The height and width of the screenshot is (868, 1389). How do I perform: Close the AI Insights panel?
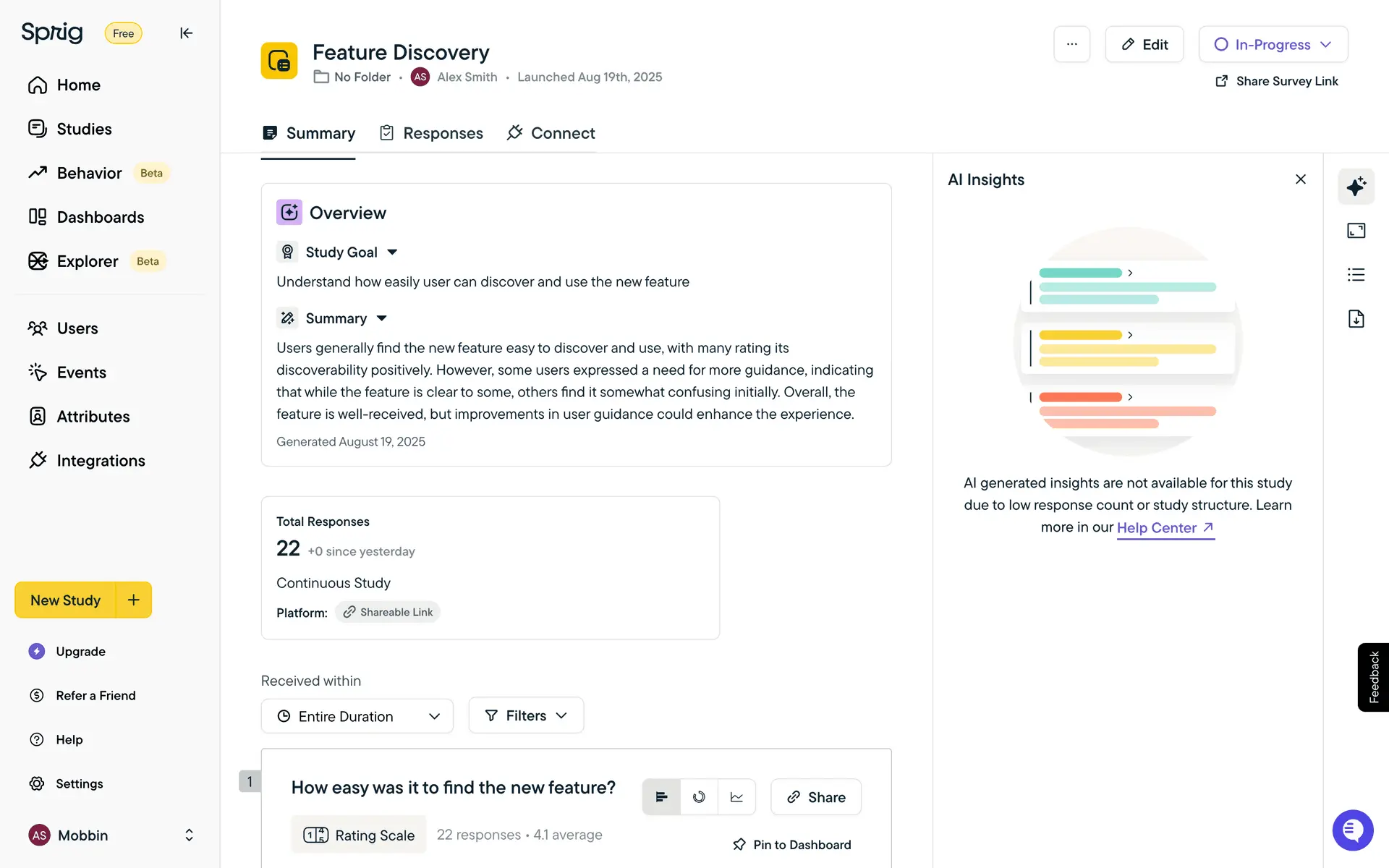point(1300,179)
